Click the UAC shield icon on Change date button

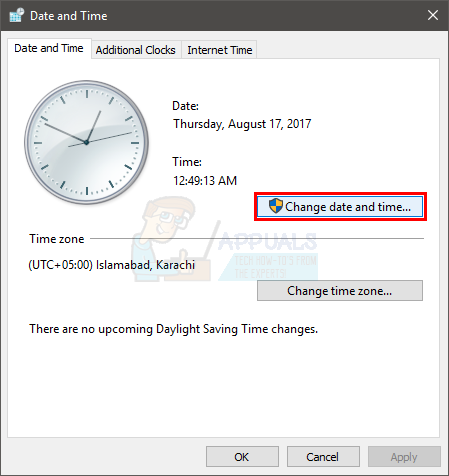click(276, 206)
